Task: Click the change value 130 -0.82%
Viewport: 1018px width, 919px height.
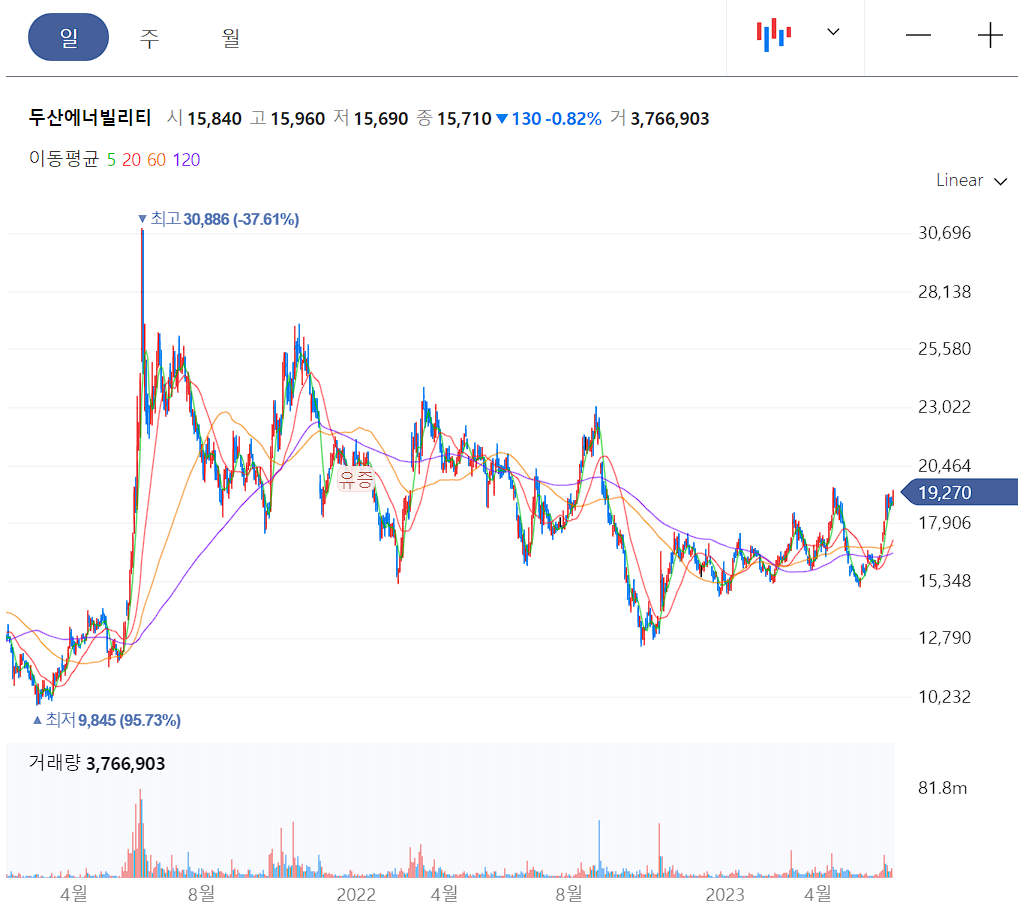Action: 556,119
